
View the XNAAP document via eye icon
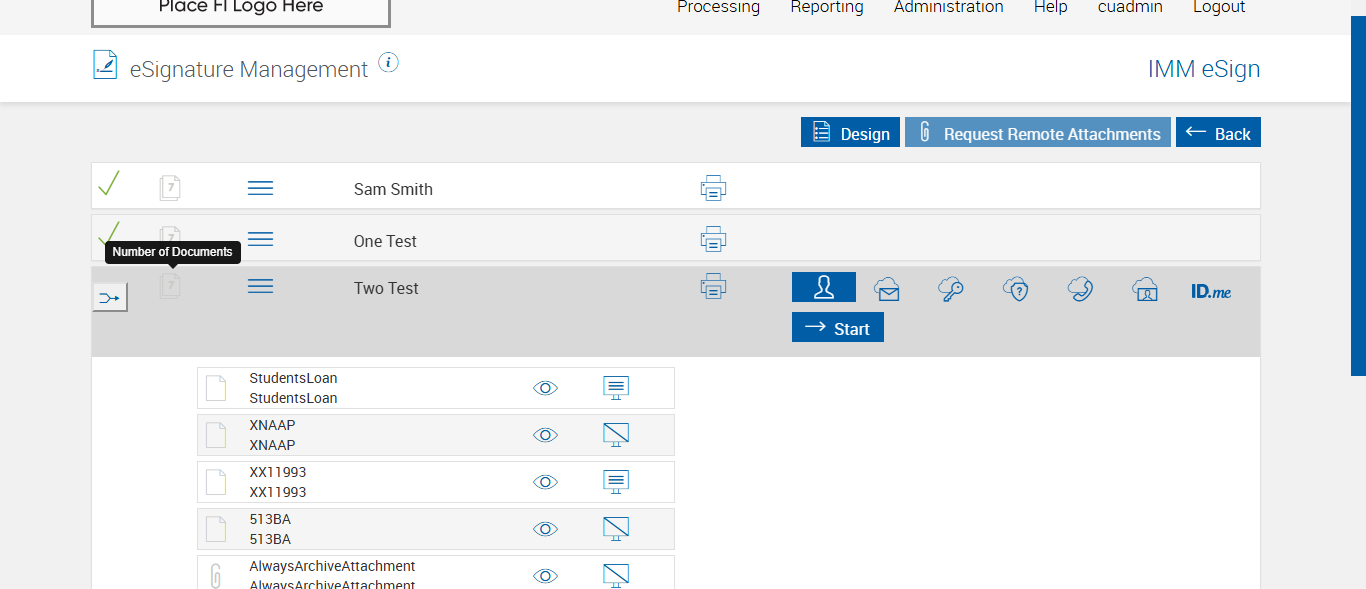click(545, 435)
